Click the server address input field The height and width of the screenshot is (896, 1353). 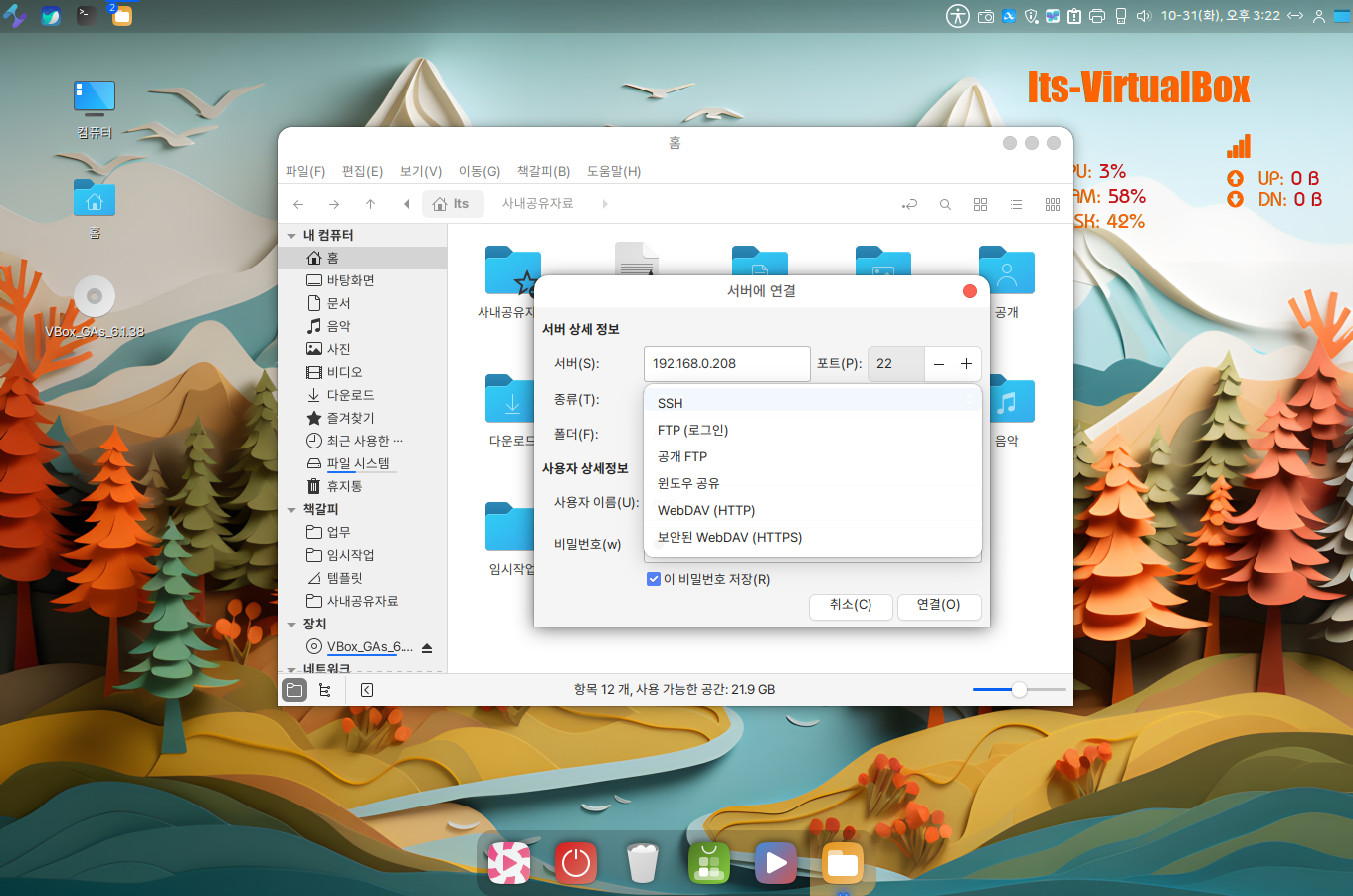coord(727,364)
